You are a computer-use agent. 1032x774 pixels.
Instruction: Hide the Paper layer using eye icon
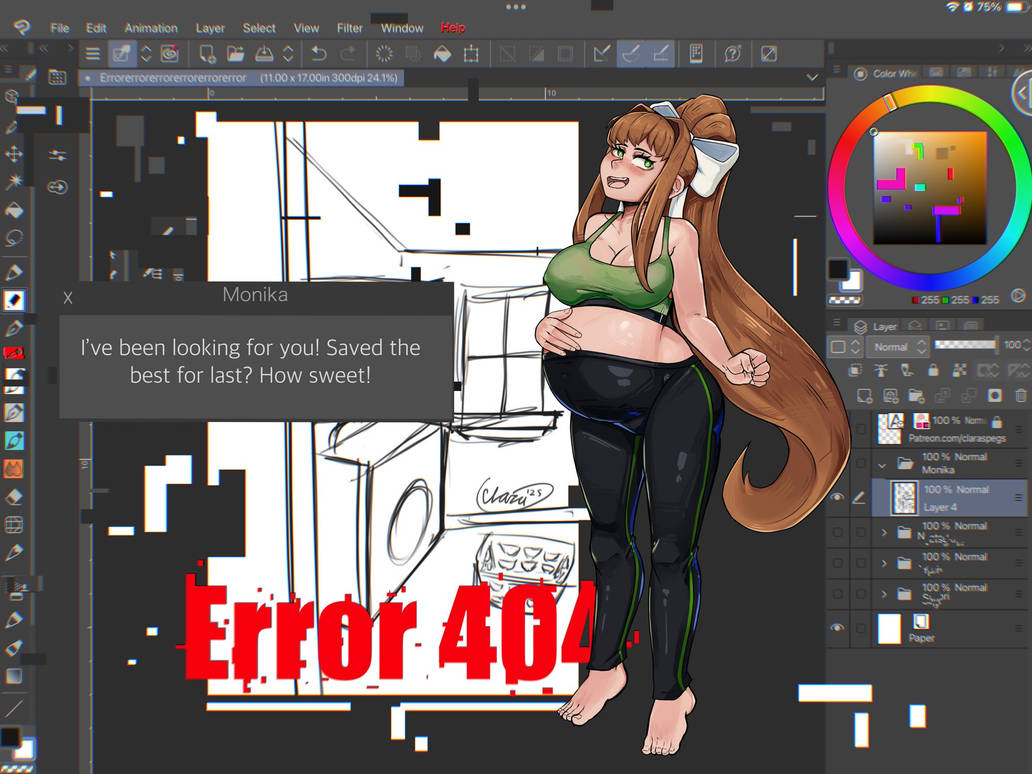[x=837, y=628]
